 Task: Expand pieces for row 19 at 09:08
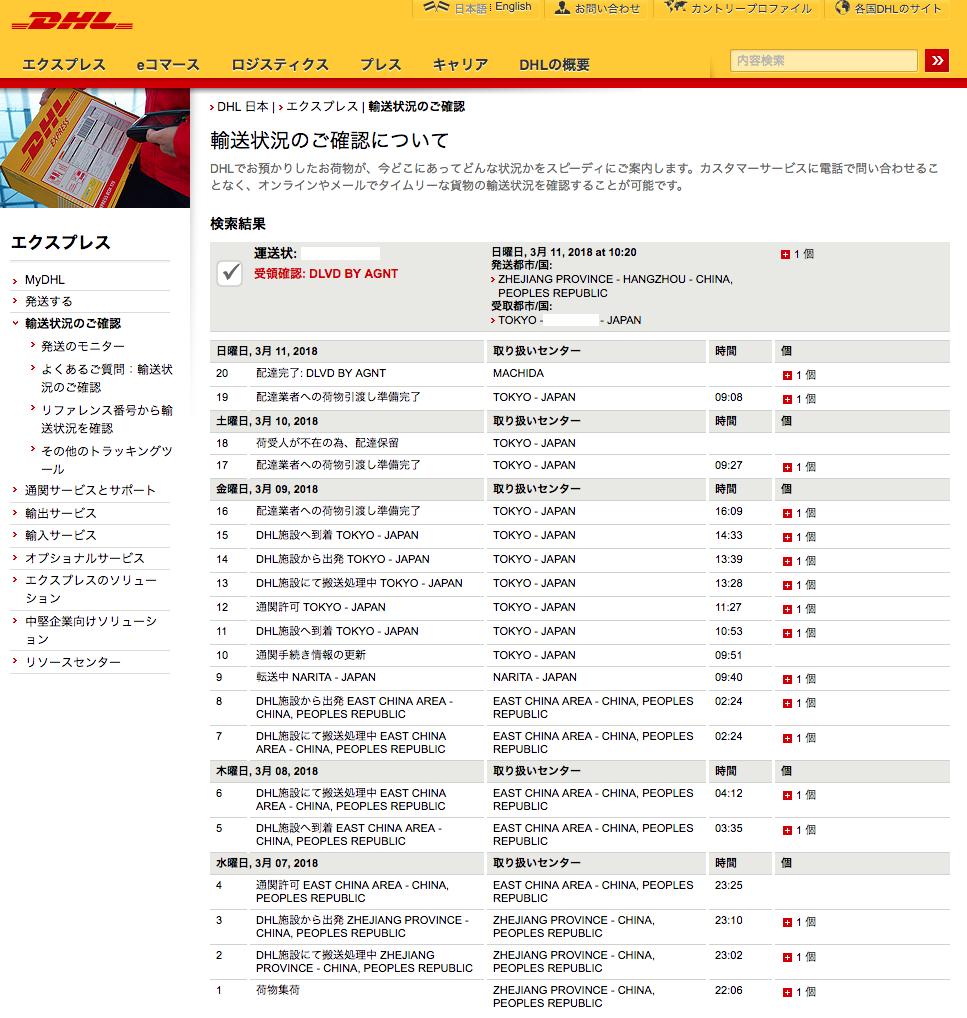(x=787, y=399)
